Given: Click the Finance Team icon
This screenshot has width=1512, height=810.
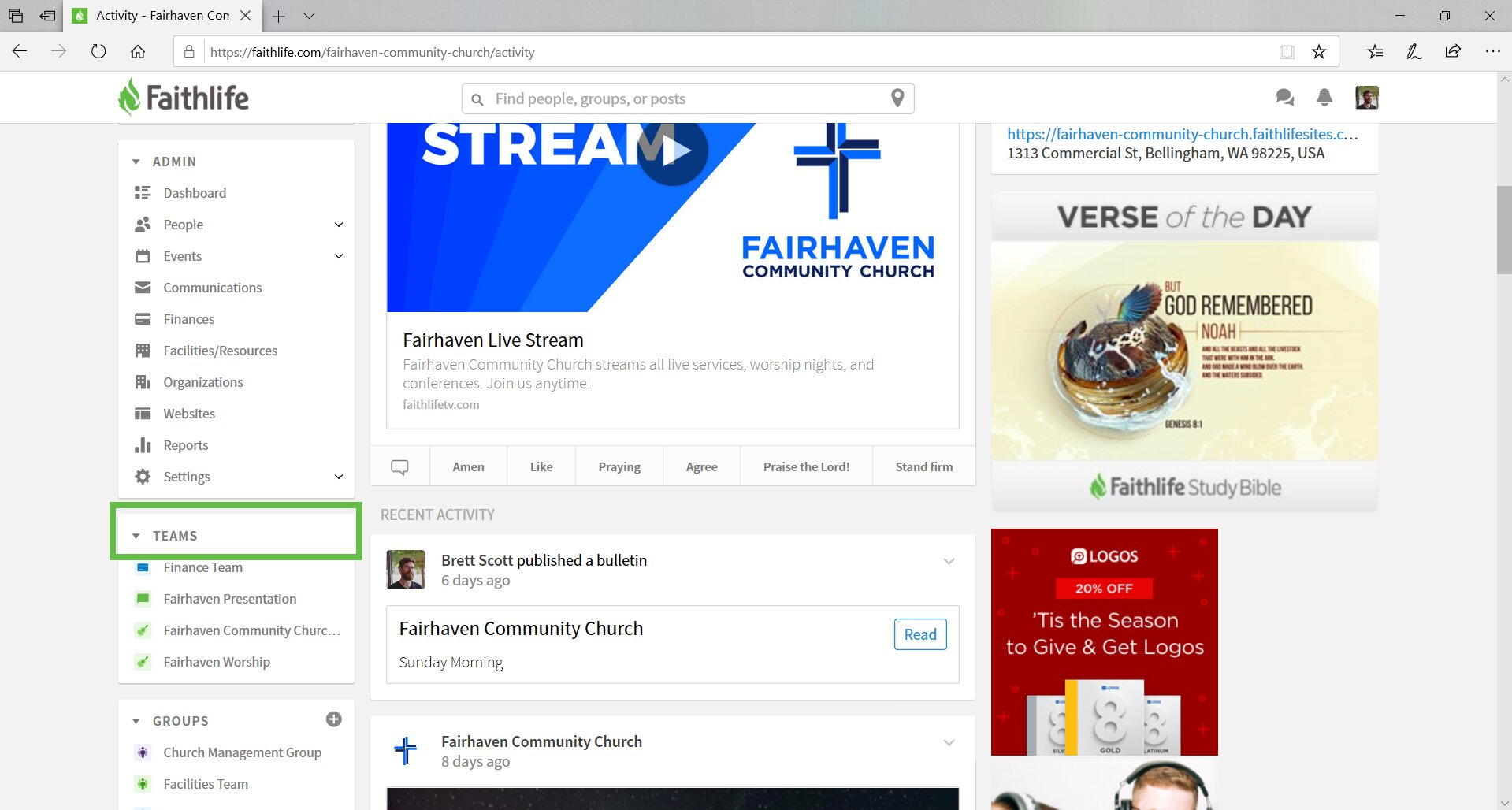Looking at the screenshot, I should 143,567.
